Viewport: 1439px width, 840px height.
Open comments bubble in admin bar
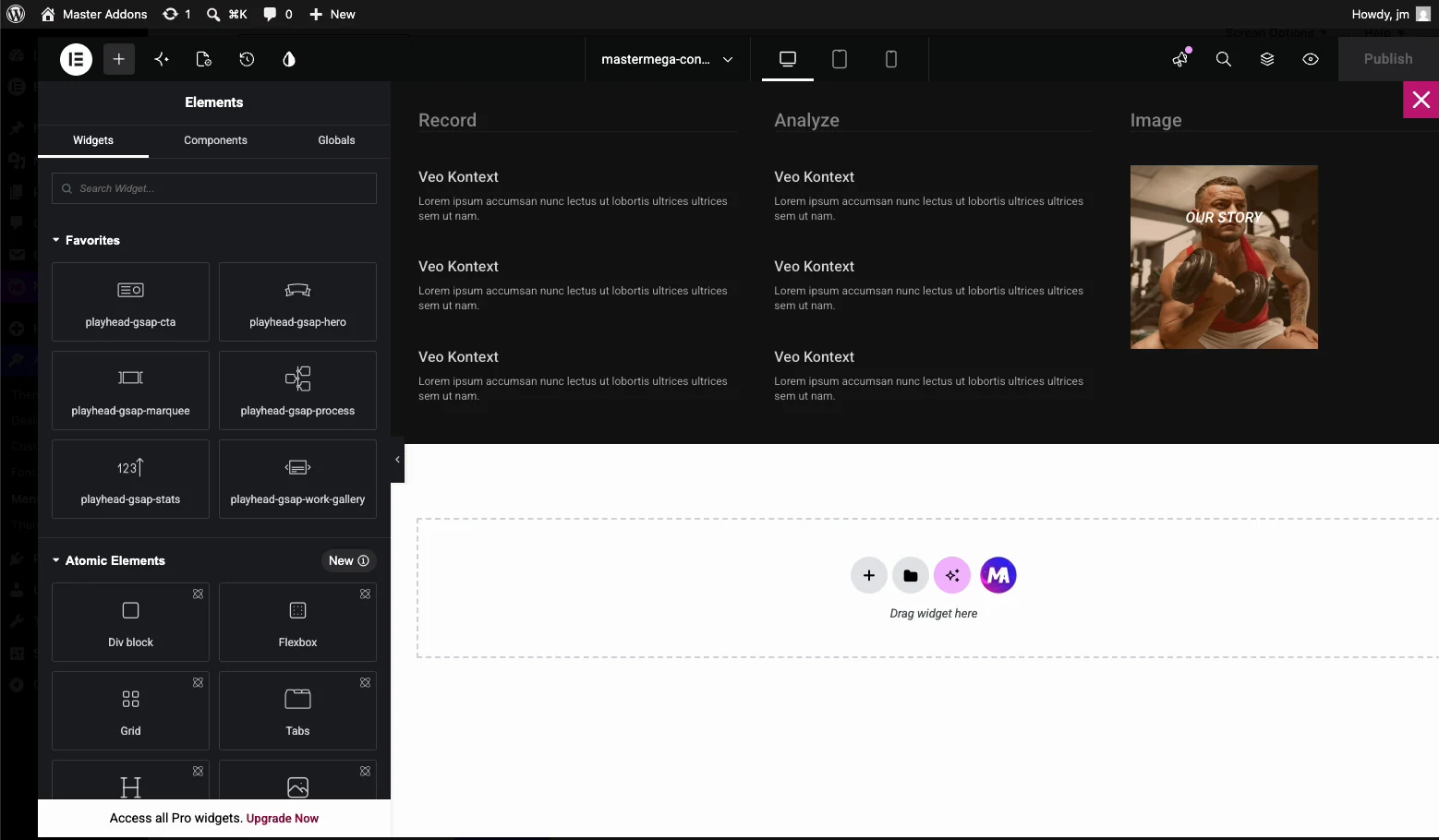[x=278, y=14]
